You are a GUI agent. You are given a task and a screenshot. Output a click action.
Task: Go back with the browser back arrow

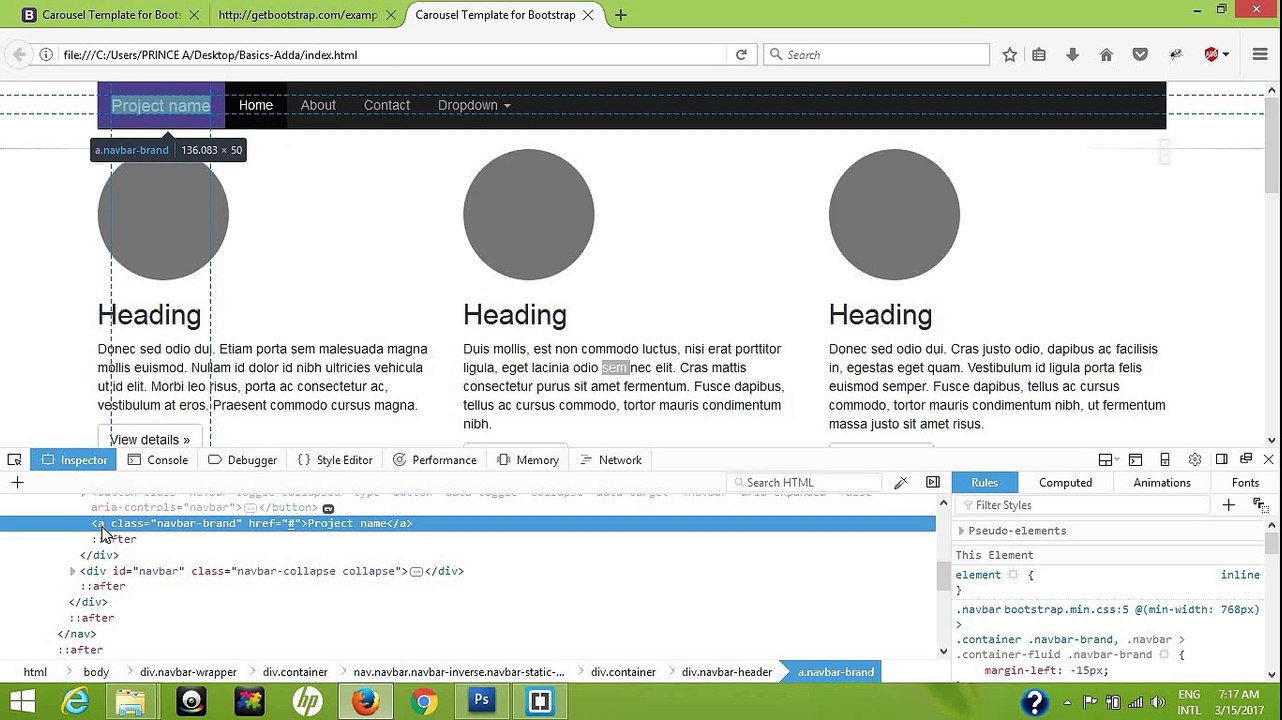pyautogui.click(x=19, y=55)
